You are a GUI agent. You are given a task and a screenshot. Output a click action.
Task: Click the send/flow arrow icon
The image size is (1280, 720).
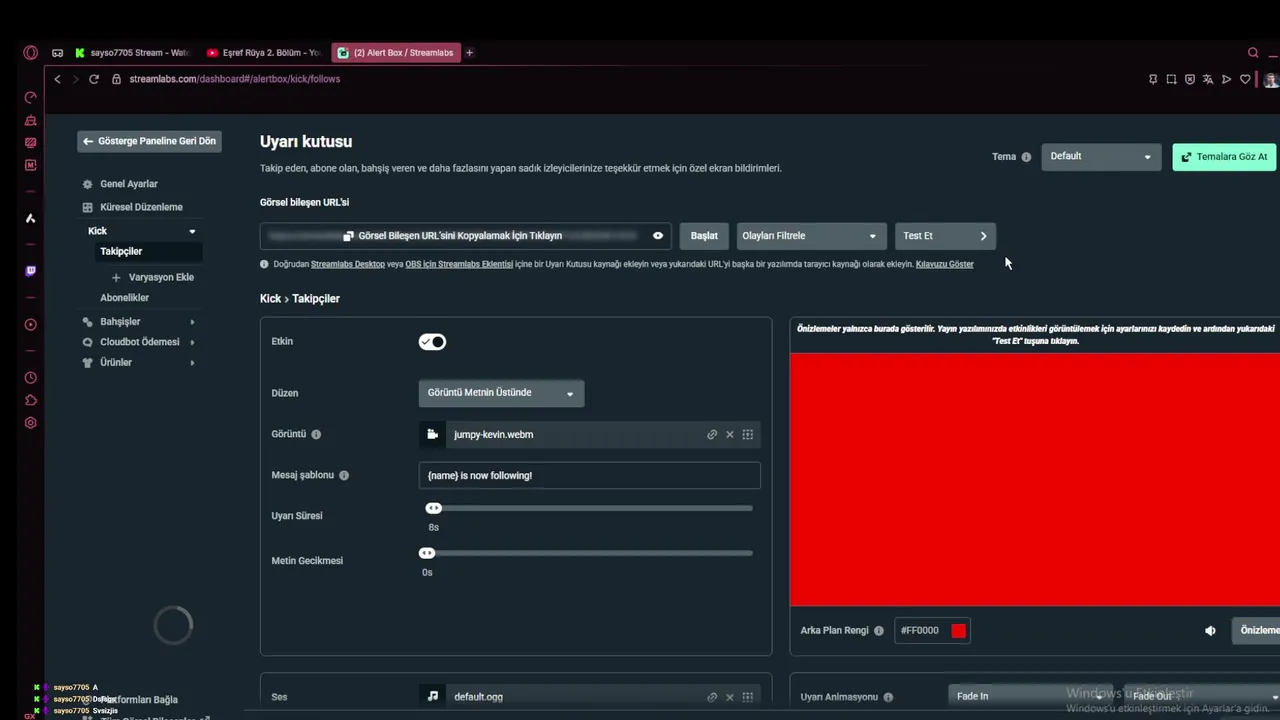1226,79
